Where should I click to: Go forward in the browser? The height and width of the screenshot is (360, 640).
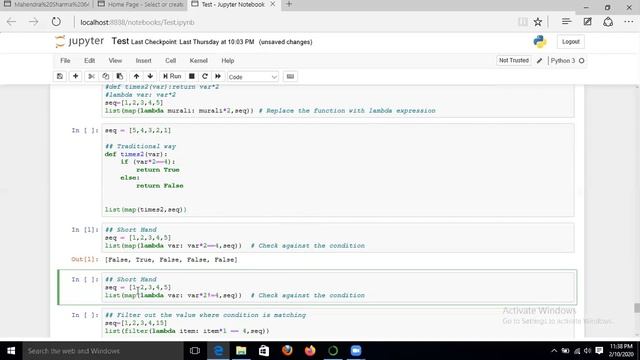click(33, 22)
